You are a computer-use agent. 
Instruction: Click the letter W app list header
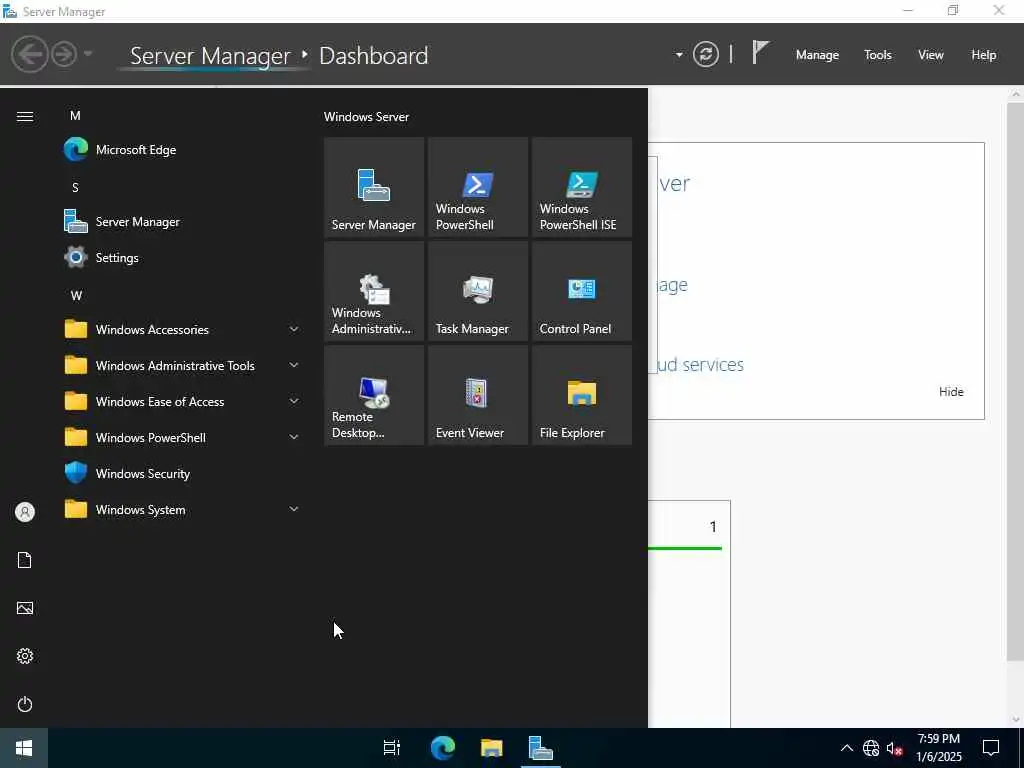(76, 295)
